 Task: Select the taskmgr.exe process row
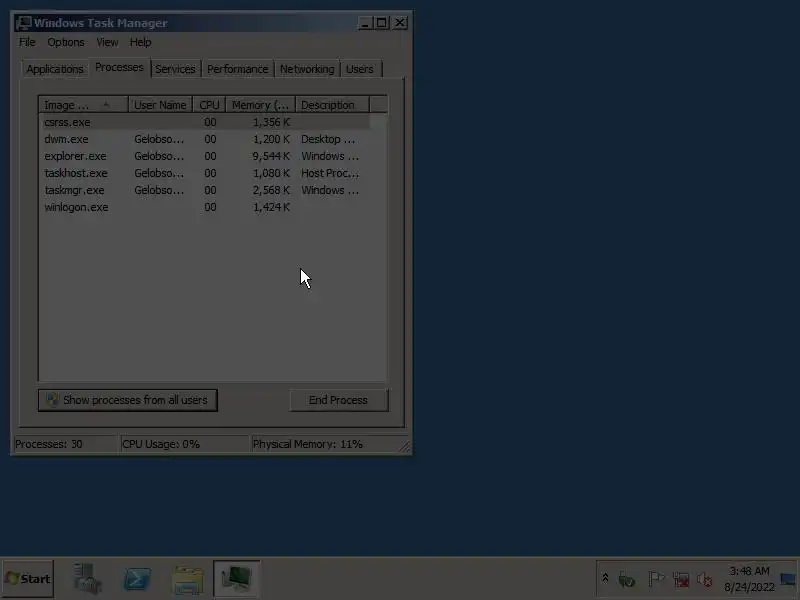coord(204,190)
